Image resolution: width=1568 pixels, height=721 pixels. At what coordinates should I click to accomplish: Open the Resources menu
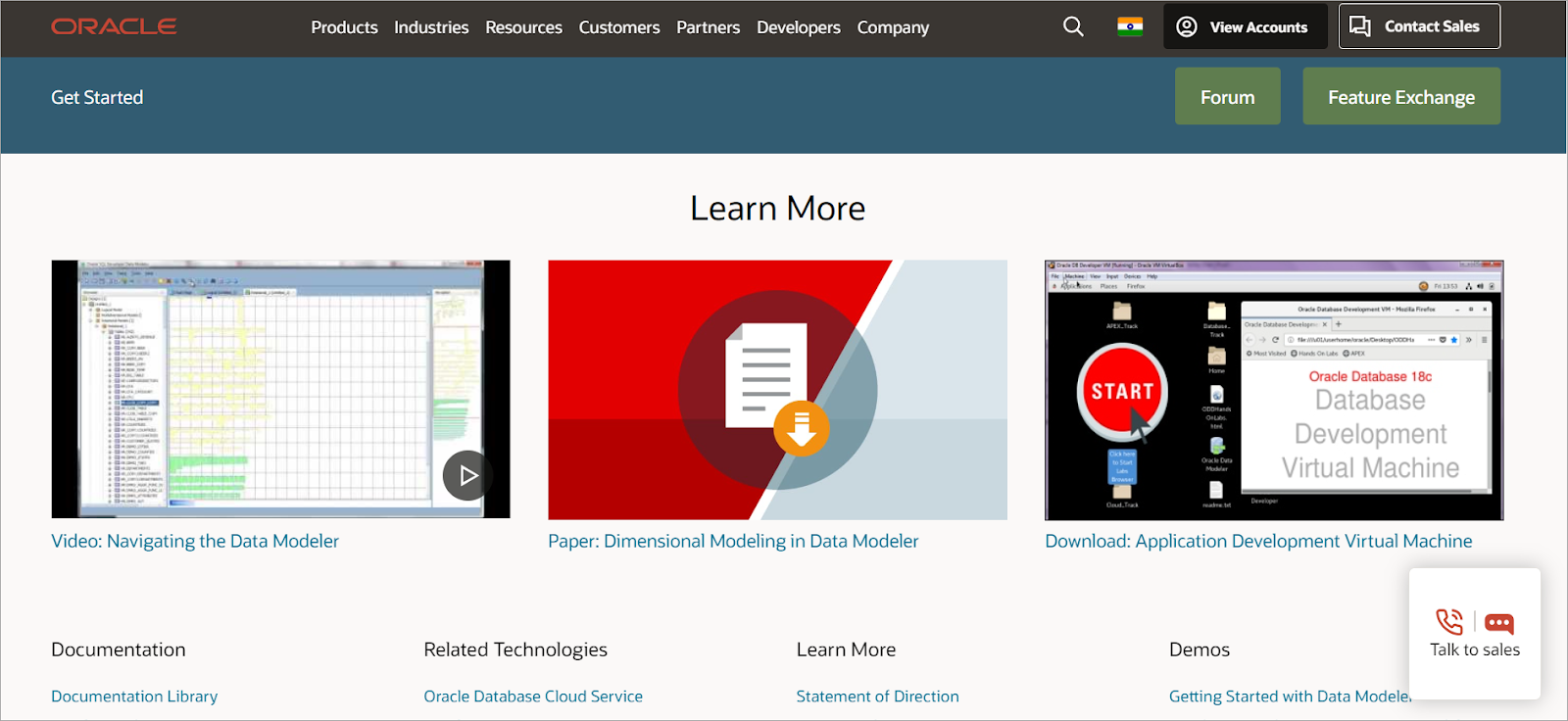pos(523,27)
